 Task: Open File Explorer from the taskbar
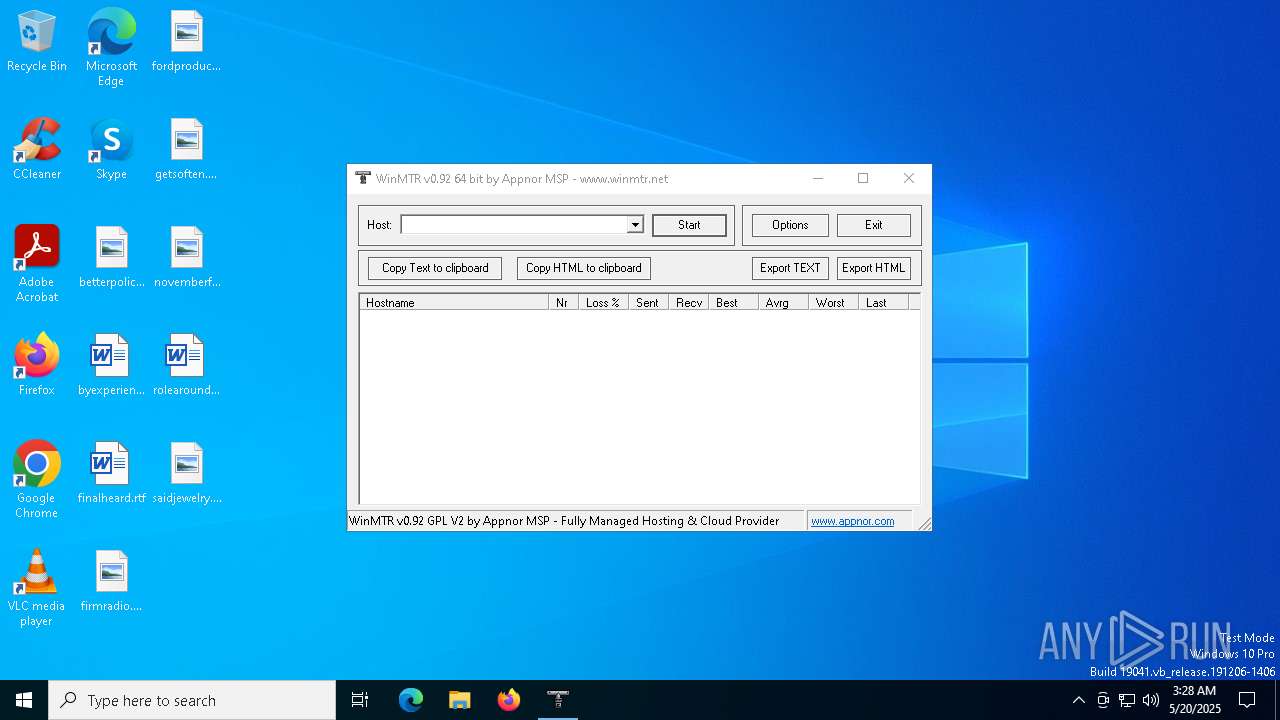[460, 700]
